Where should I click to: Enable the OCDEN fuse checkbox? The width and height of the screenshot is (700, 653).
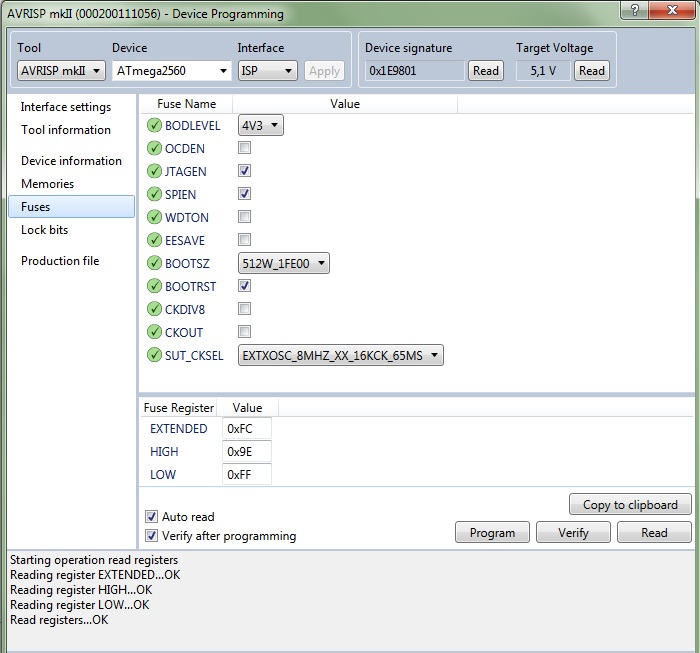[244, 148]
